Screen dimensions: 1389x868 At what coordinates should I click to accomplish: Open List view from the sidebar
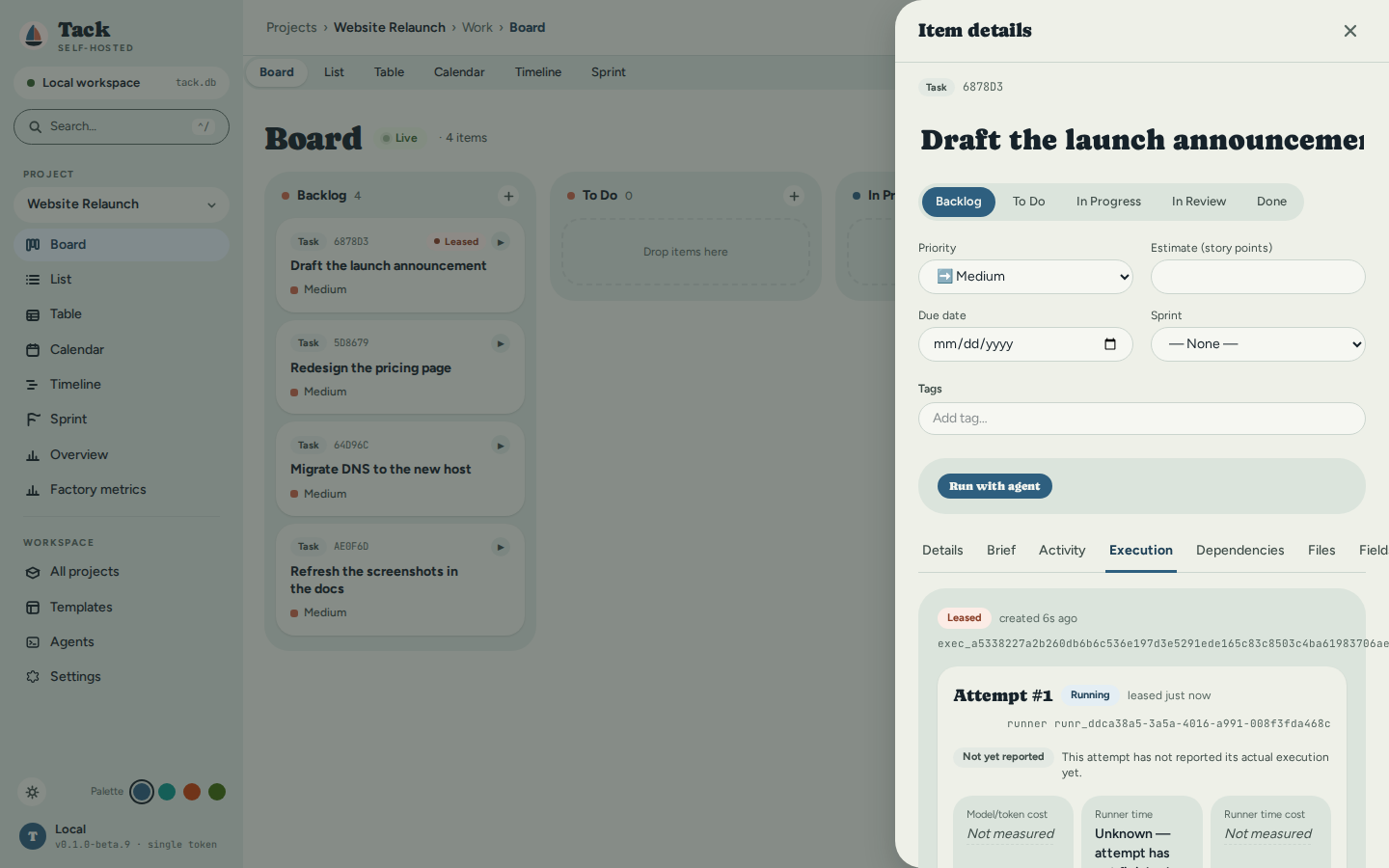tap(122, 280)
